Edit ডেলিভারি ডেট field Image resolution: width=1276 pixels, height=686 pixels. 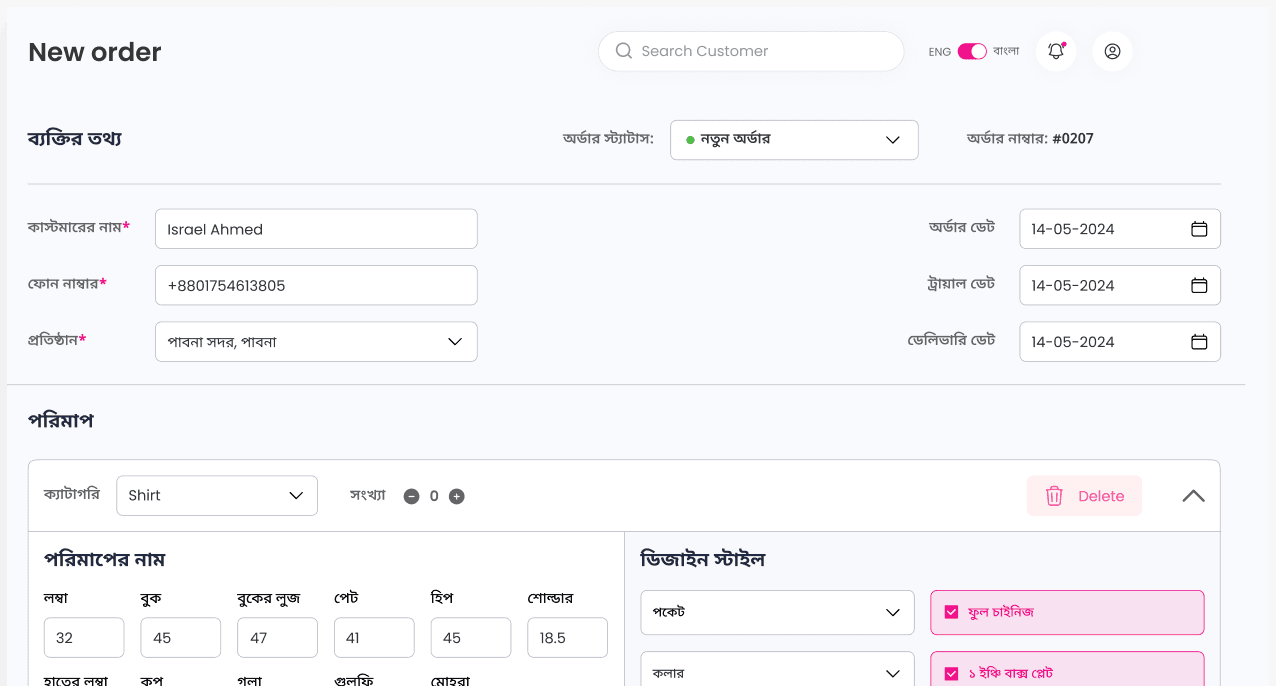(x=1120, y=342)
